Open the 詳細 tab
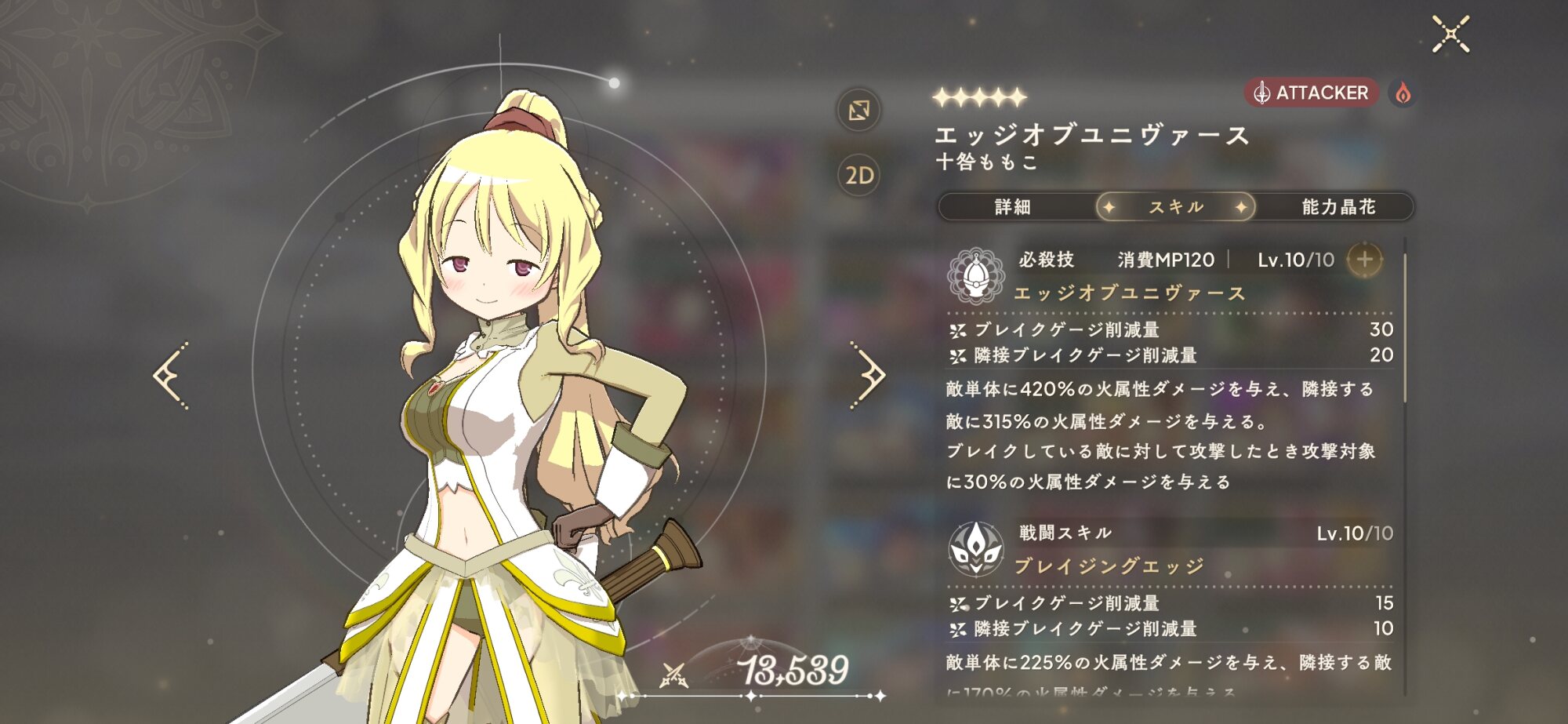The width and height of the screenshot is (1568, 724). (1012, 207)
